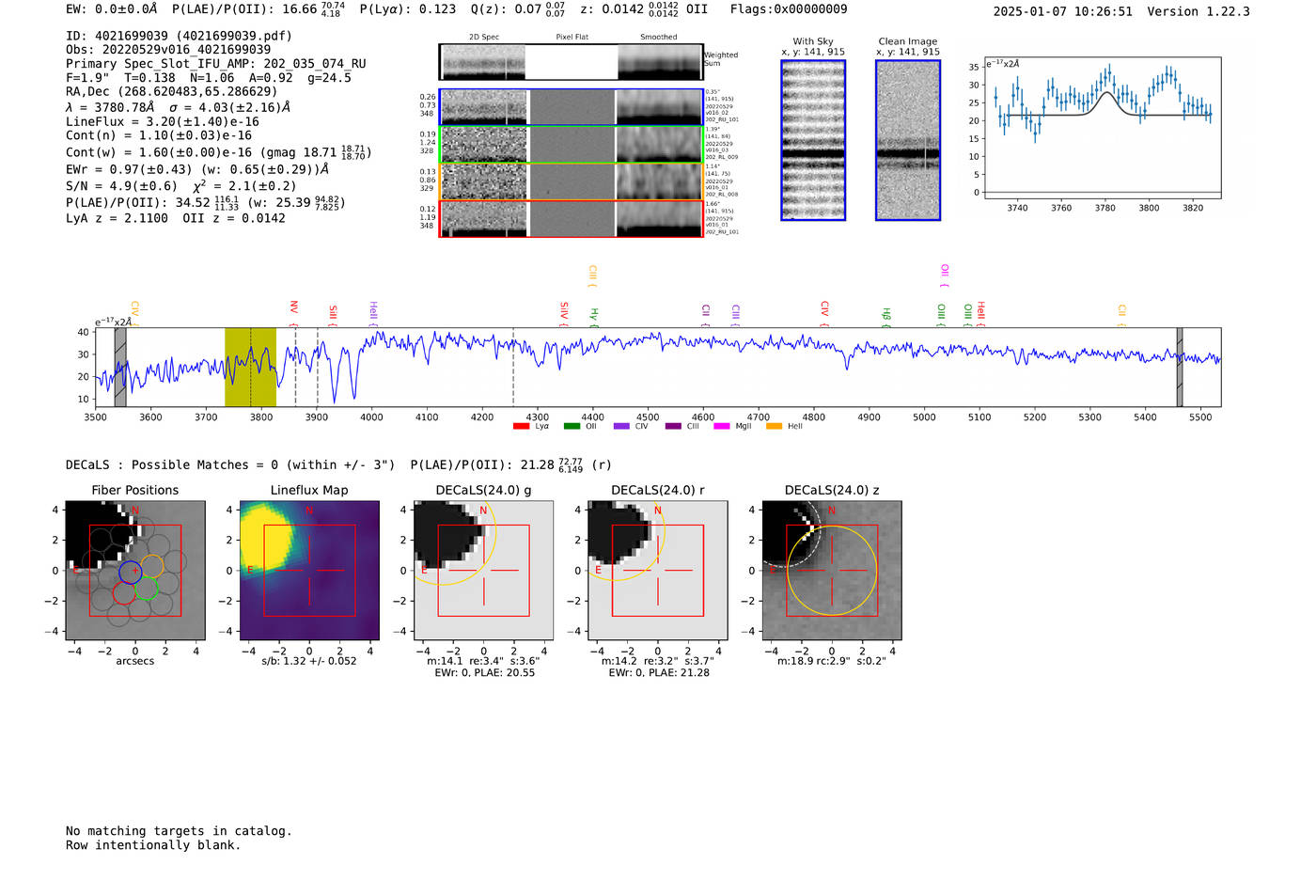Click the blue fiber circle in Fiber Positions
The image size is (1316, 896).
[x=130, y=572]
